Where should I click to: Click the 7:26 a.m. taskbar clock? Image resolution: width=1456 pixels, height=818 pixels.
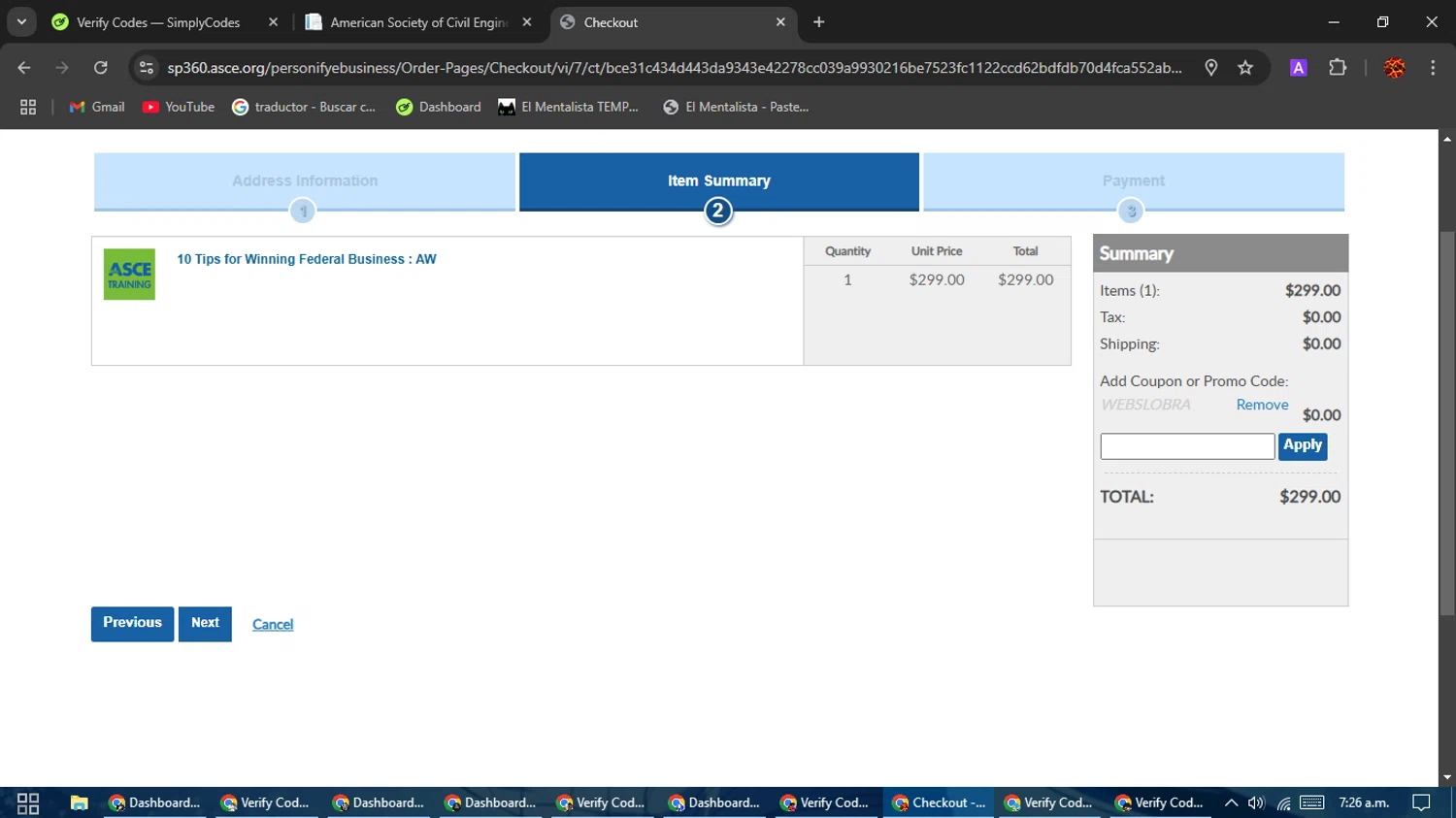1364,802
